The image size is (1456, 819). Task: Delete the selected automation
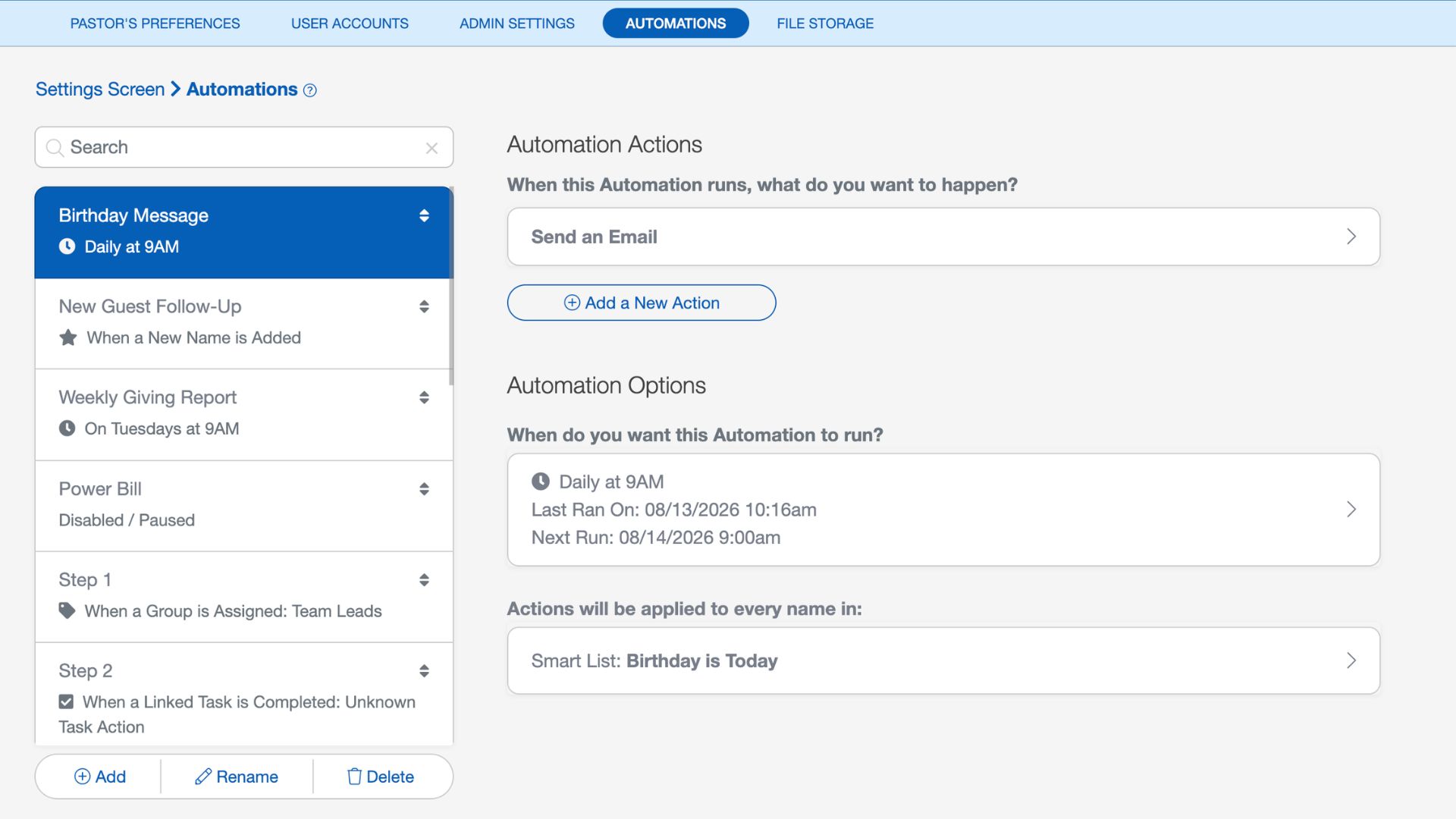coord(381,777)
